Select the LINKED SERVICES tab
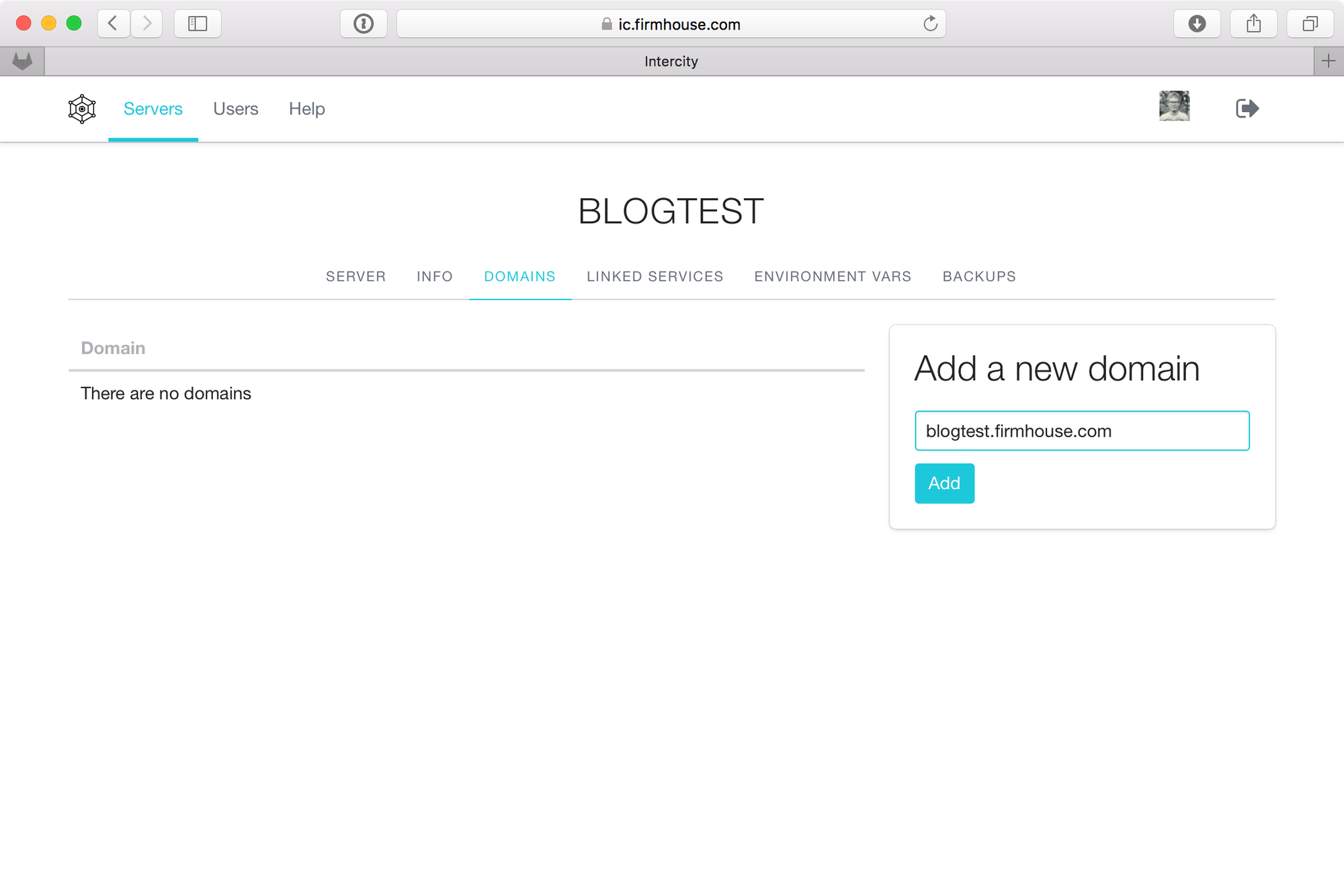Image resolution: width=1344 pixels, height=896 pixels. click(655, 277)
